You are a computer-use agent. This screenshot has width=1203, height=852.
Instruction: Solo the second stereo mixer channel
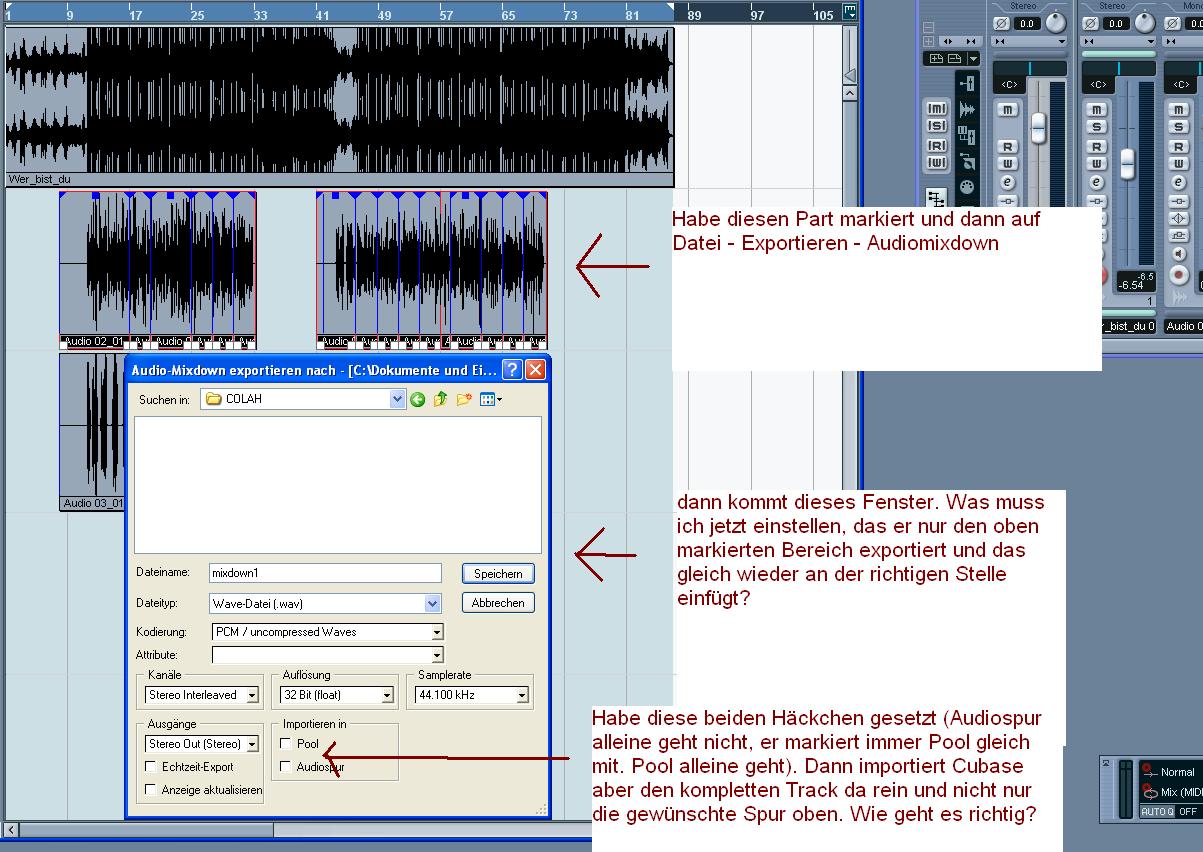point(1096,127)
